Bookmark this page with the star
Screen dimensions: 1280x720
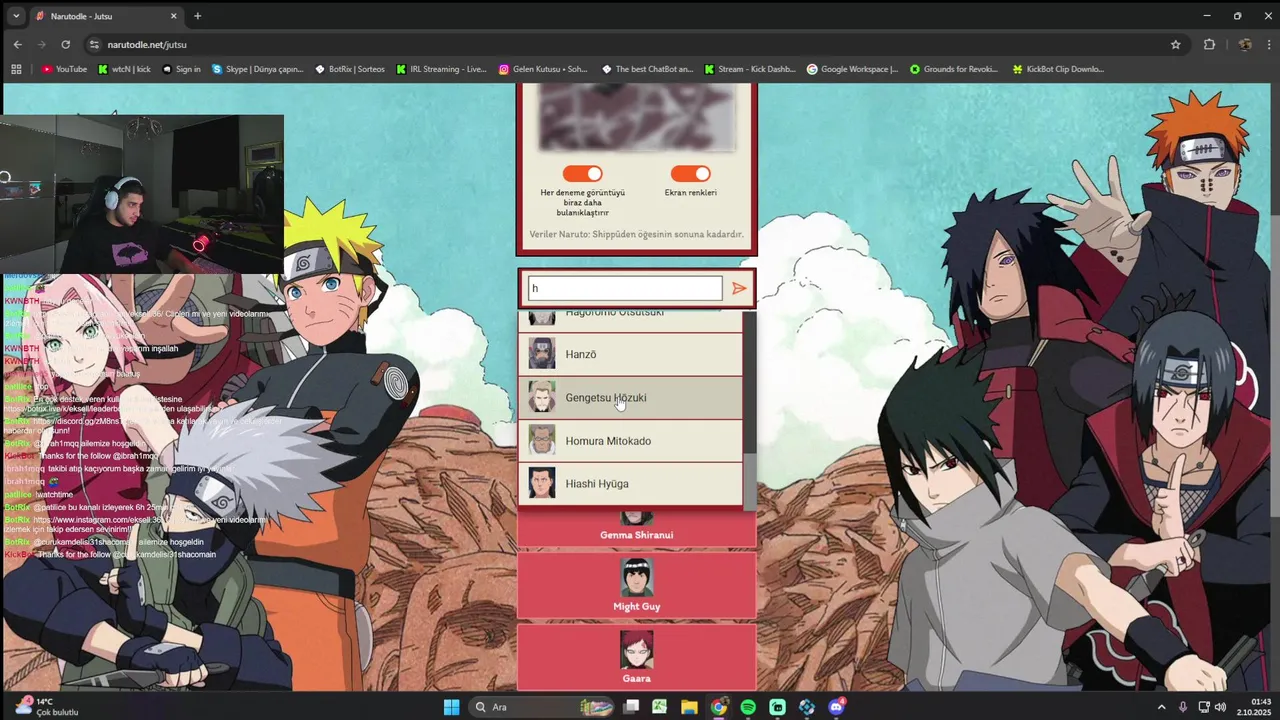(1176, 44)
